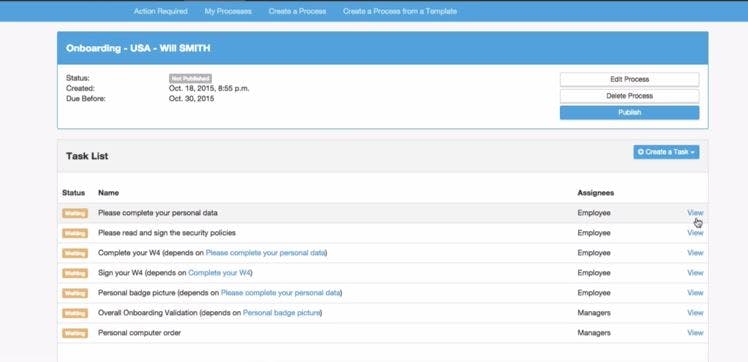View the security policies task
The image size is (748, 362).
695,233
